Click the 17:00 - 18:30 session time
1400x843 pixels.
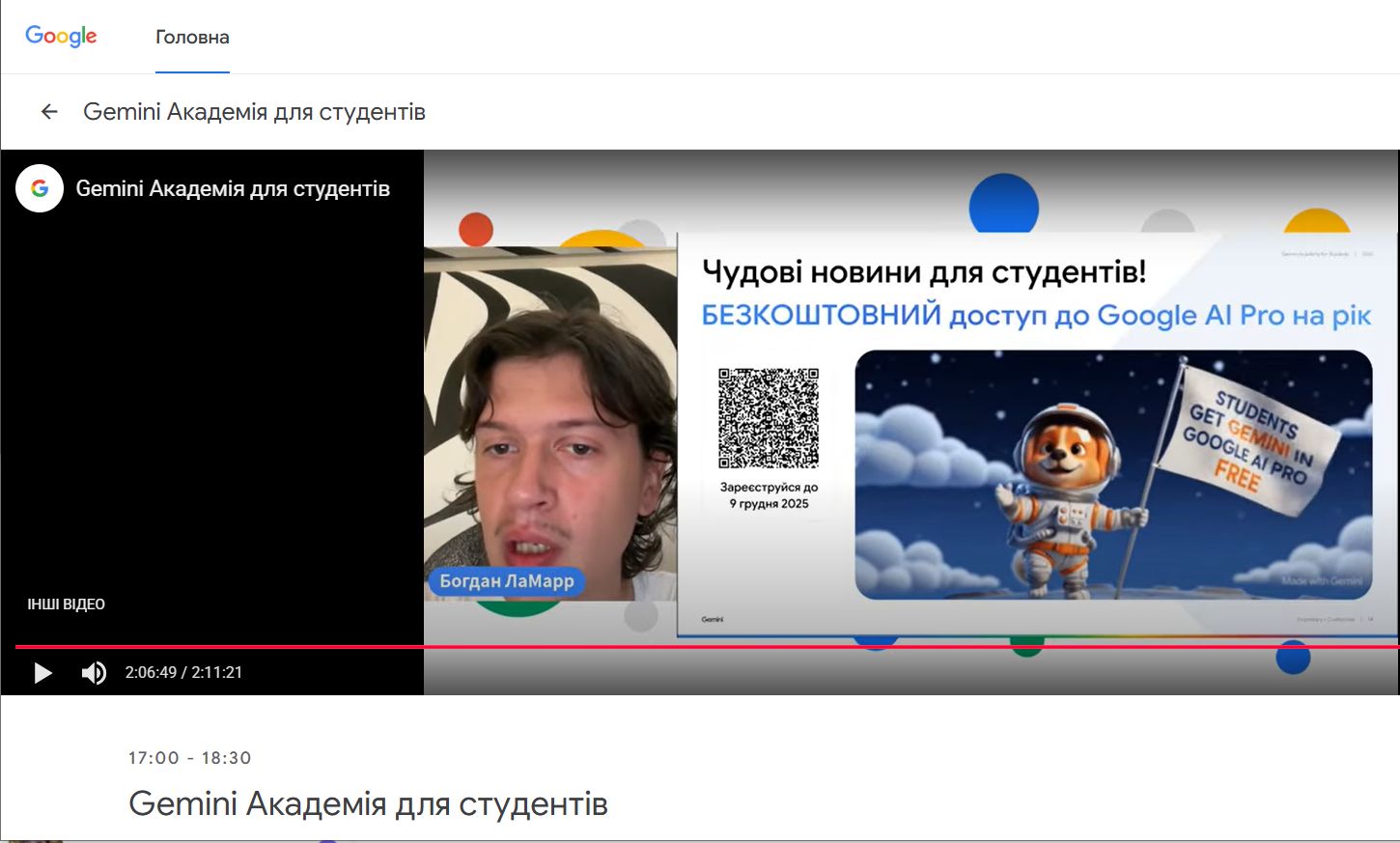(189, 758)
